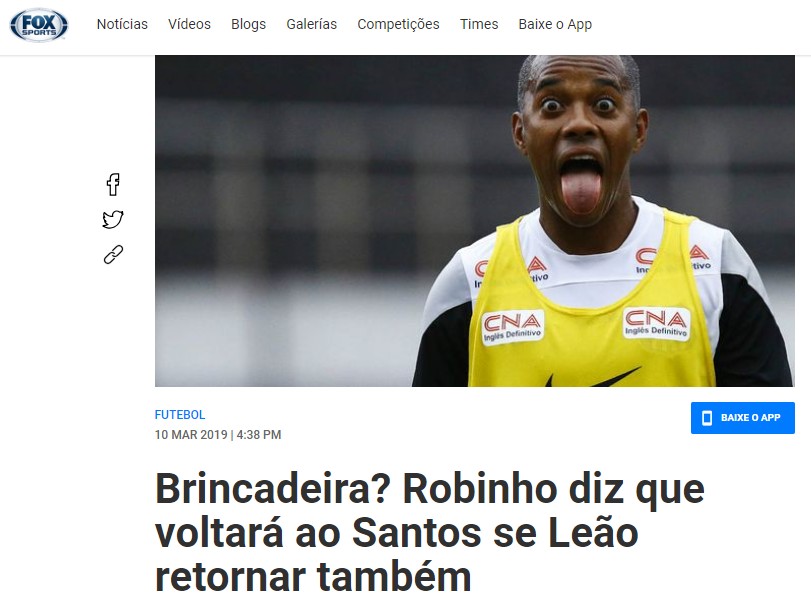The width and height of the screenshot is (811, 596).
Task: Share the article on Twitter
Action: click(113, 219)
